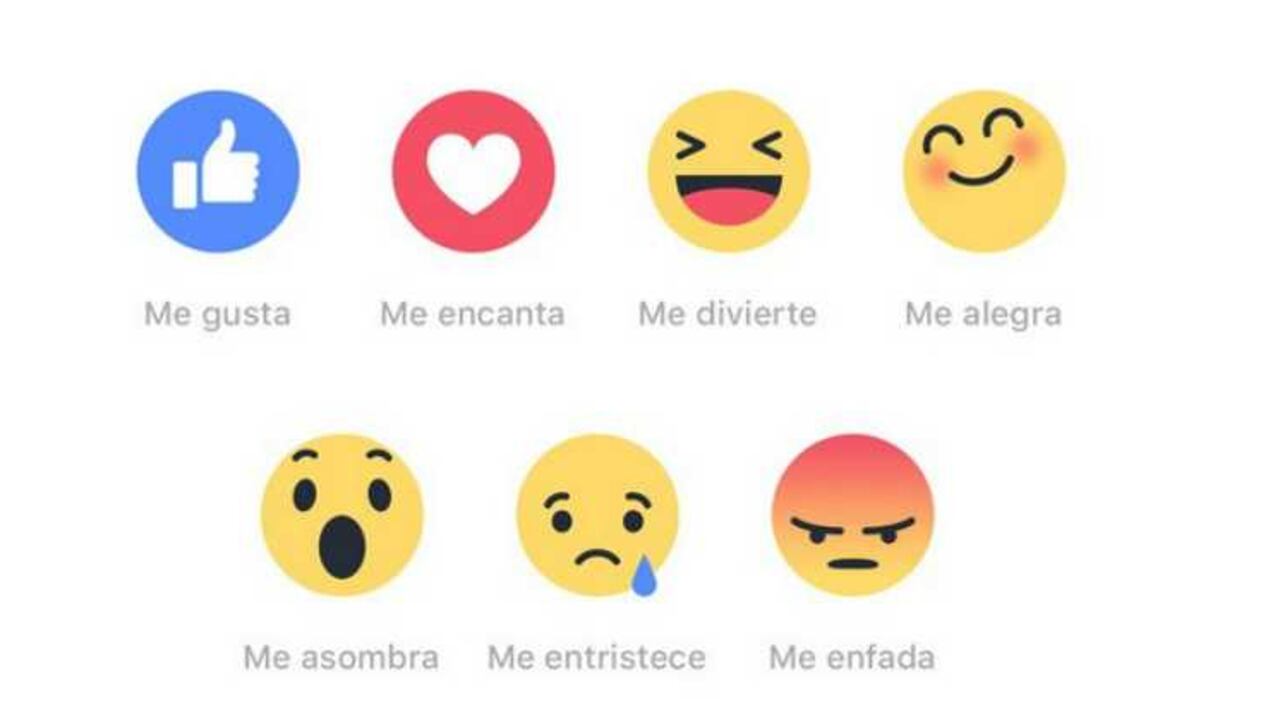
Task: Pick the red angry face reaction
Action: tap(853, 515)
